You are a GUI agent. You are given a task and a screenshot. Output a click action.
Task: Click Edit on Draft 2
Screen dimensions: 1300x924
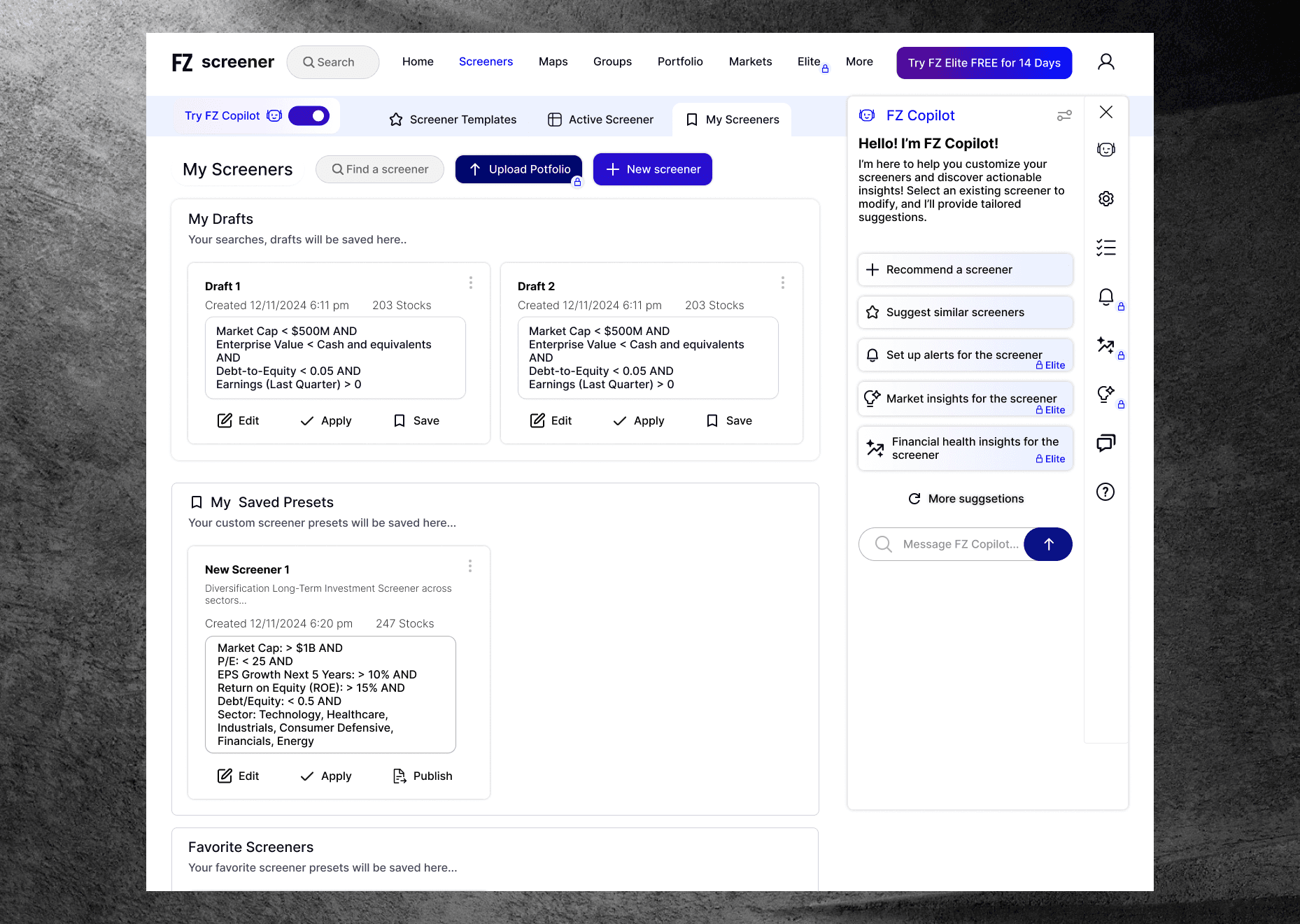[x=551, y=420]
